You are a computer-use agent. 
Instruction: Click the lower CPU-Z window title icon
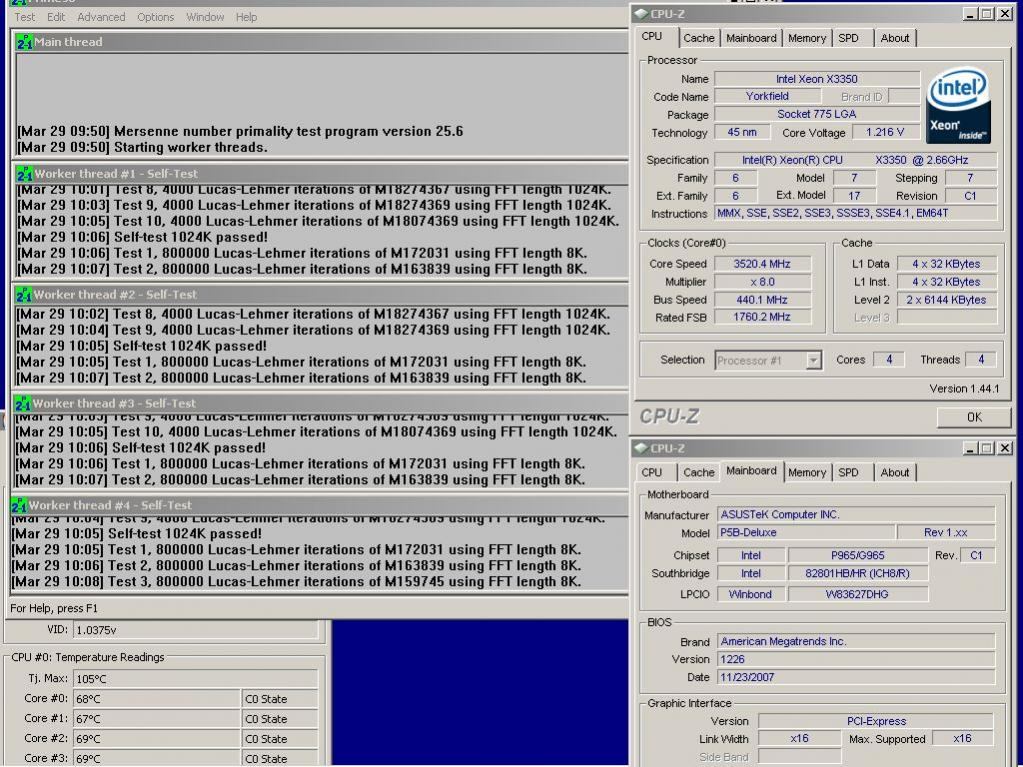pos(641,448)
